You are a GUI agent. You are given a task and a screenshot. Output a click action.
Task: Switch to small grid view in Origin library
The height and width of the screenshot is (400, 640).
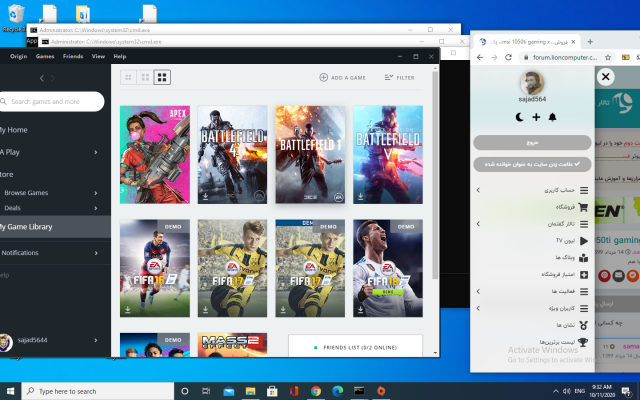128,77
